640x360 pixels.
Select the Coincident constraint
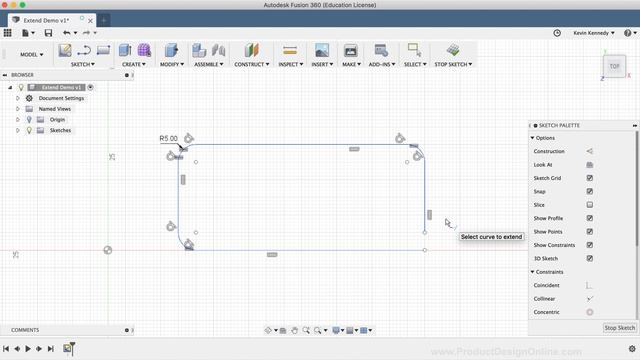click(x=589, y=285)
